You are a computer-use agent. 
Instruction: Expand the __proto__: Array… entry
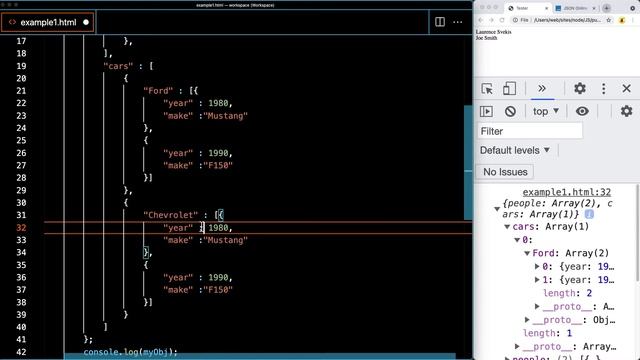tap(517, 347)
